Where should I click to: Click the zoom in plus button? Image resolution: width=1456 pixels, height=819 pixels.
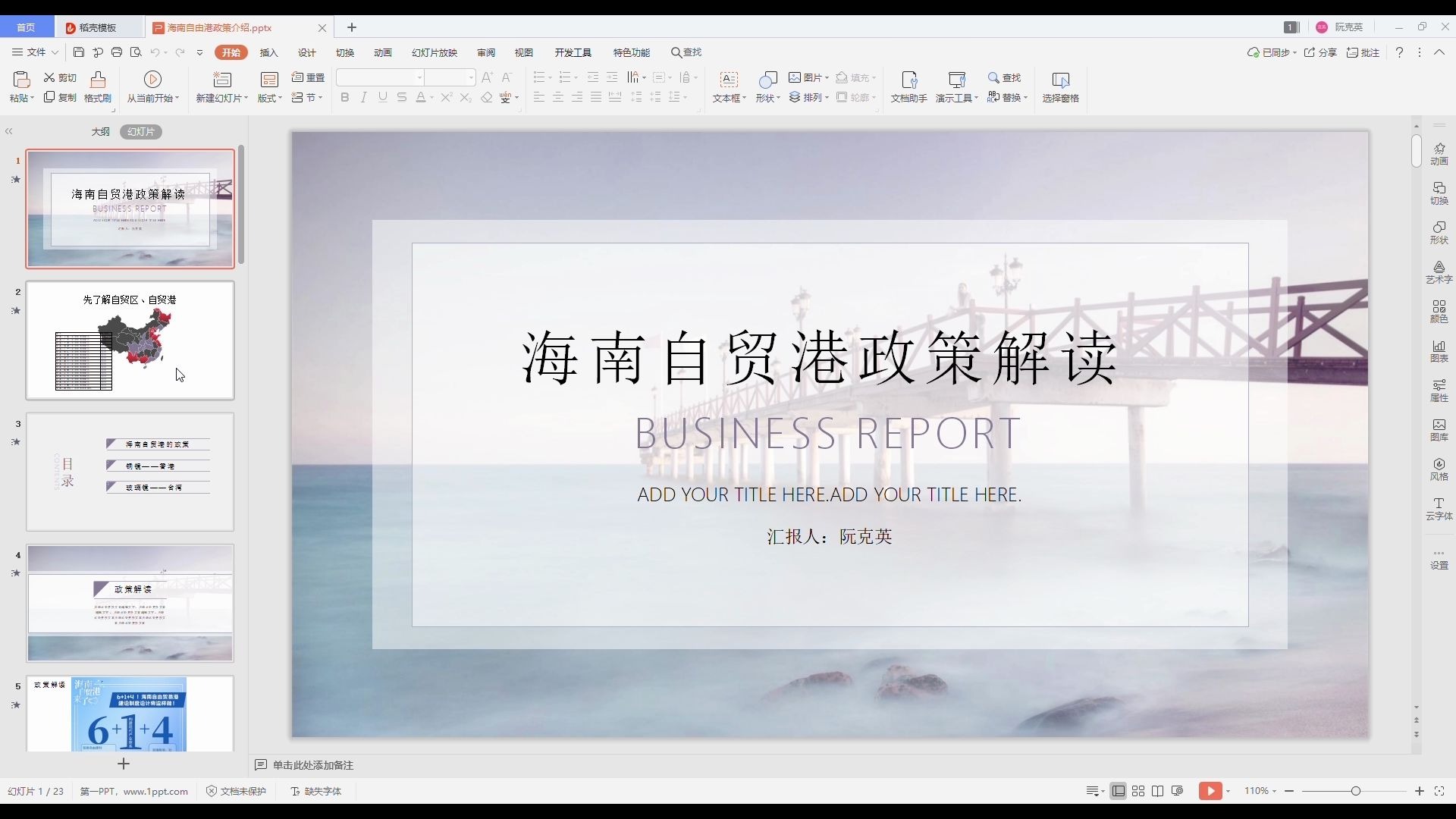pyautogui.click(x=1420, y=791)
